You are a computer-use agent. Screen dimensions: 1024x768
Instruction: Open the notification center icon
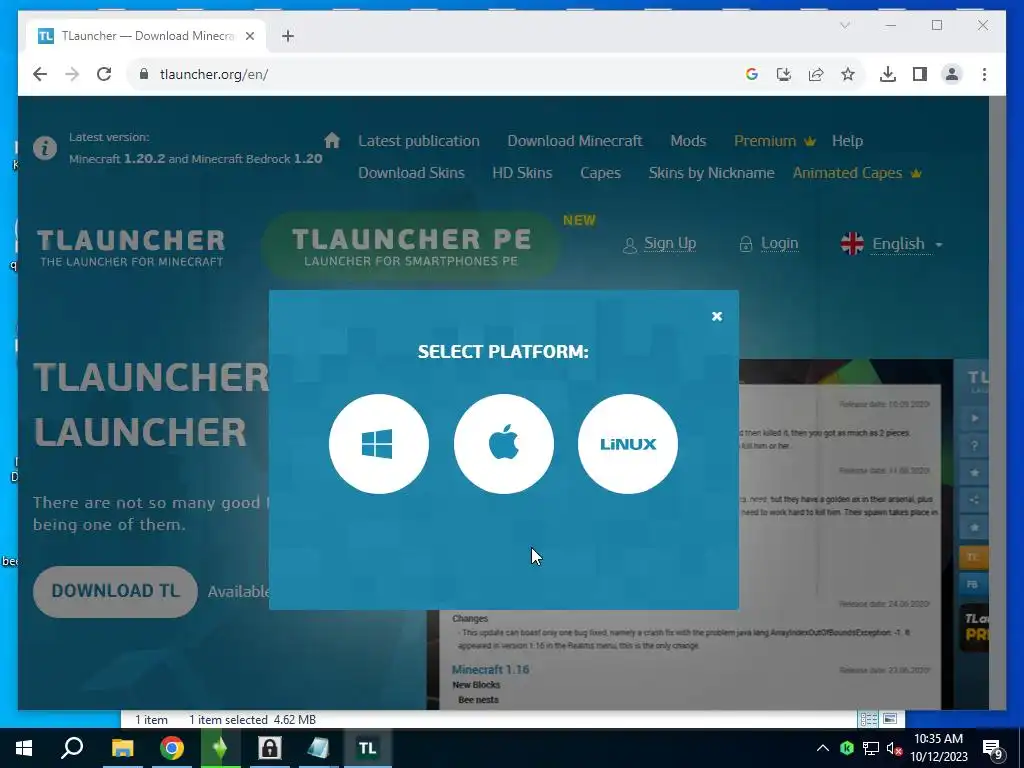993,749
